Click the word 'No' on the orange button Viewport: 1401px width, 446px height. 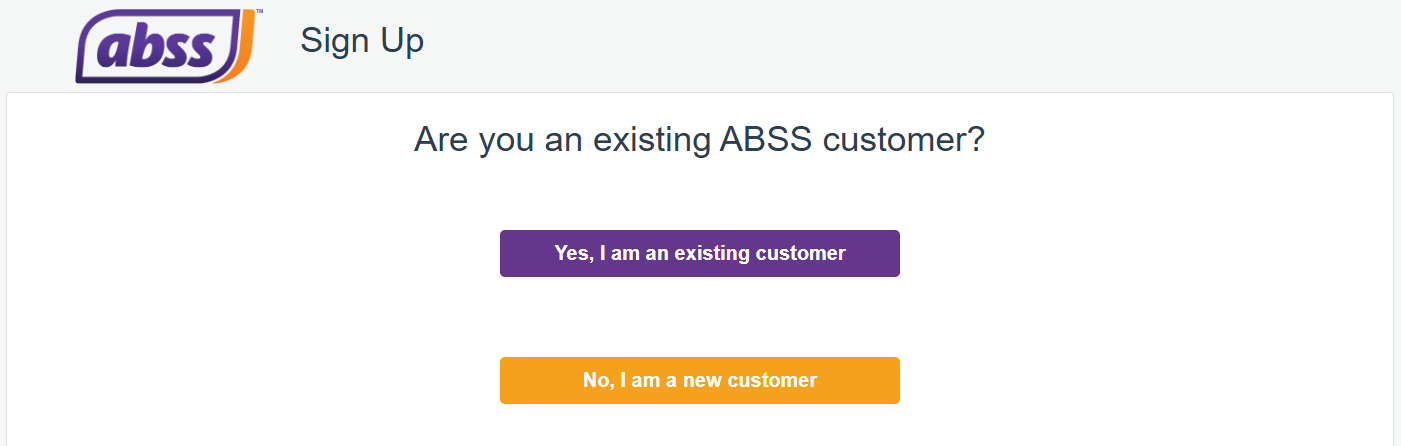coord(596,380)
